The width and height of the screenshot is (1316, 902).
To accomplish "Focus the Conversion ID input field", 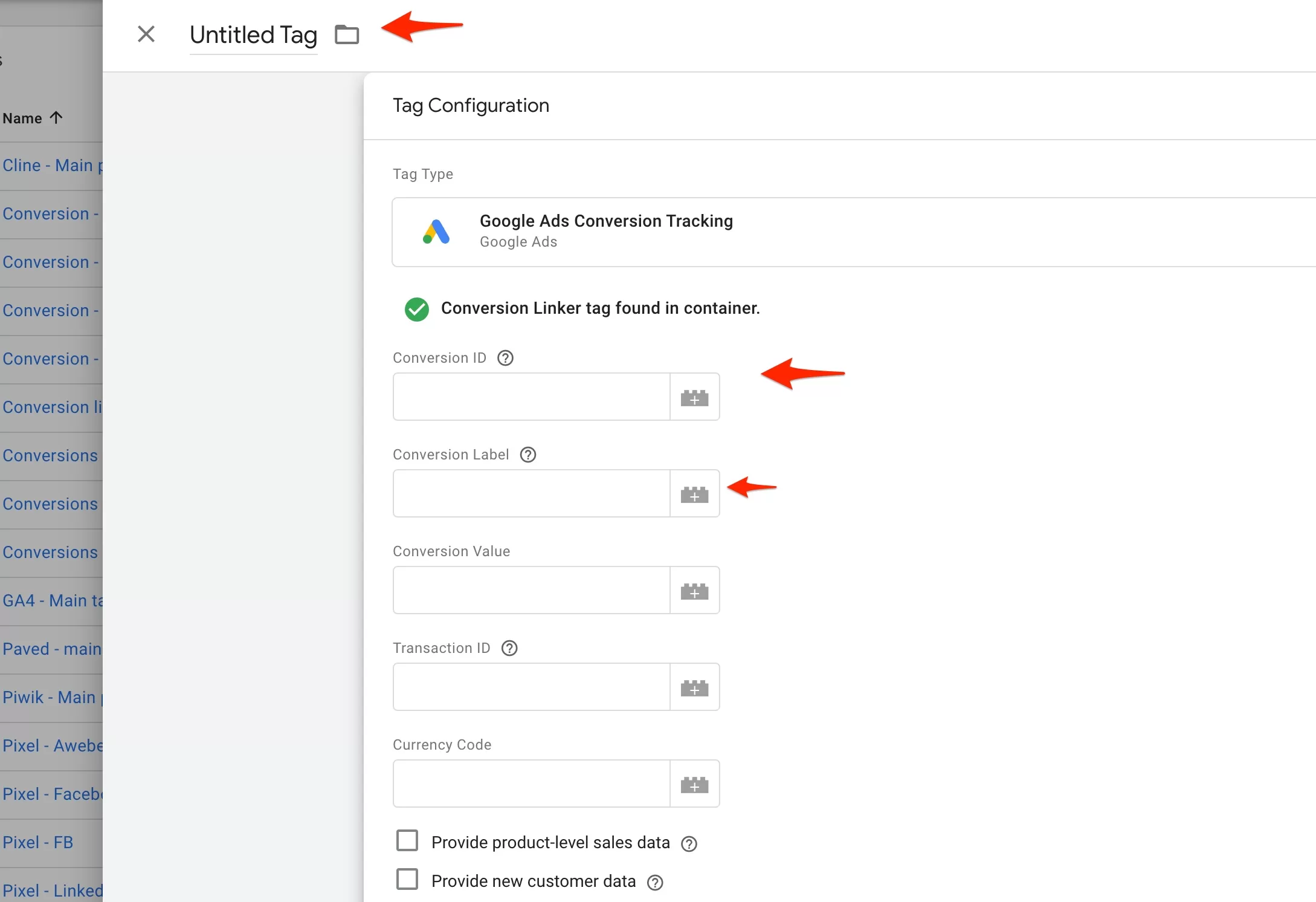I will (x=531, y=397).
